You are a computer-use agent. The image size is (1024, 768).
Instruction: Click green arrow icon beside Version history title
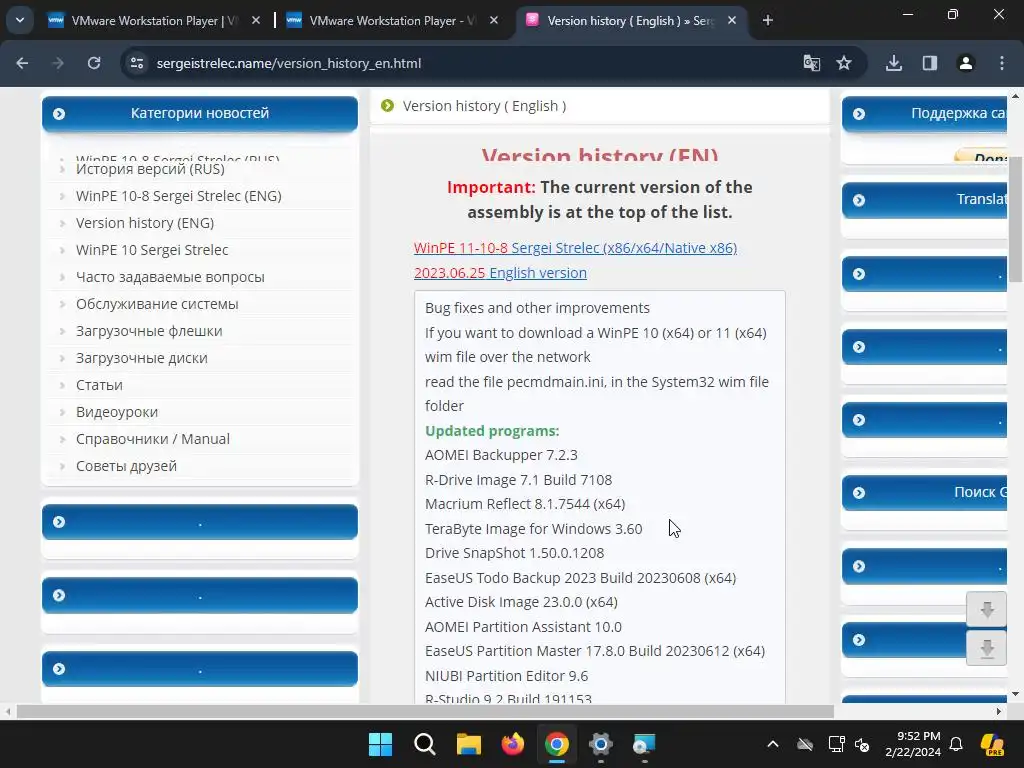pyautogui.click(x=387, y=106)
